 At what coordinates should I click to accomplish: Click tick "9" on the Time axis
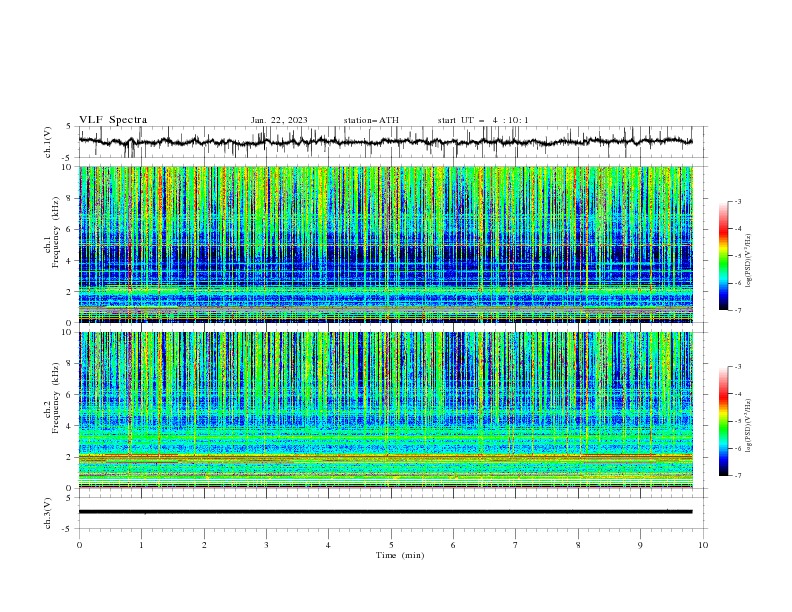click(x=640, y=545)
